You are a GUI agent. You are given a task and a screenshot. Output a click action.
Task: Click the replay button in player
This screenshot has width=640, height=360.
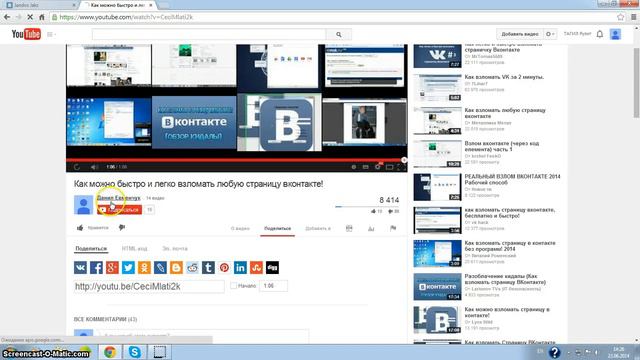pyautogui.click(x=77, y=167)
